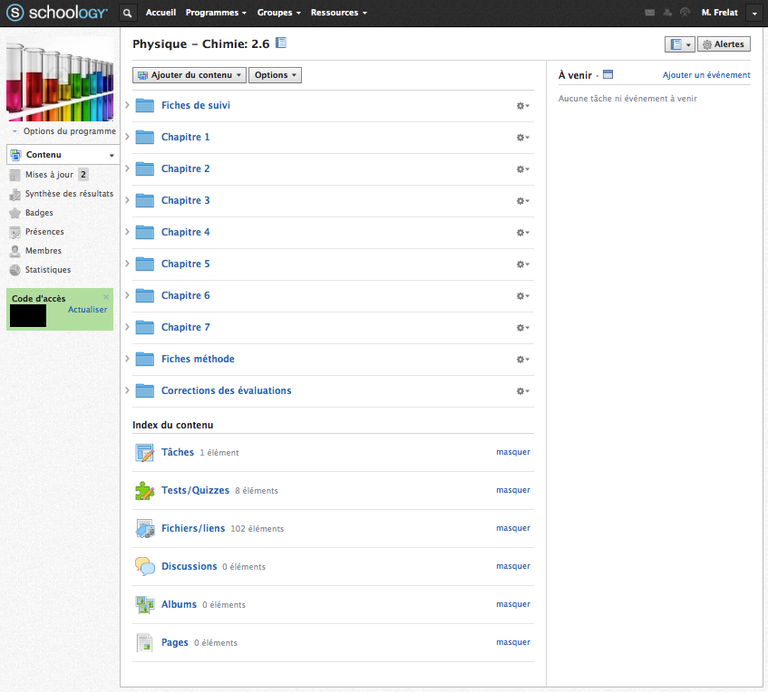This screenshot has width=768, height=692.
Task: Hide the Fichiers/liens index section
Action: 513,528
